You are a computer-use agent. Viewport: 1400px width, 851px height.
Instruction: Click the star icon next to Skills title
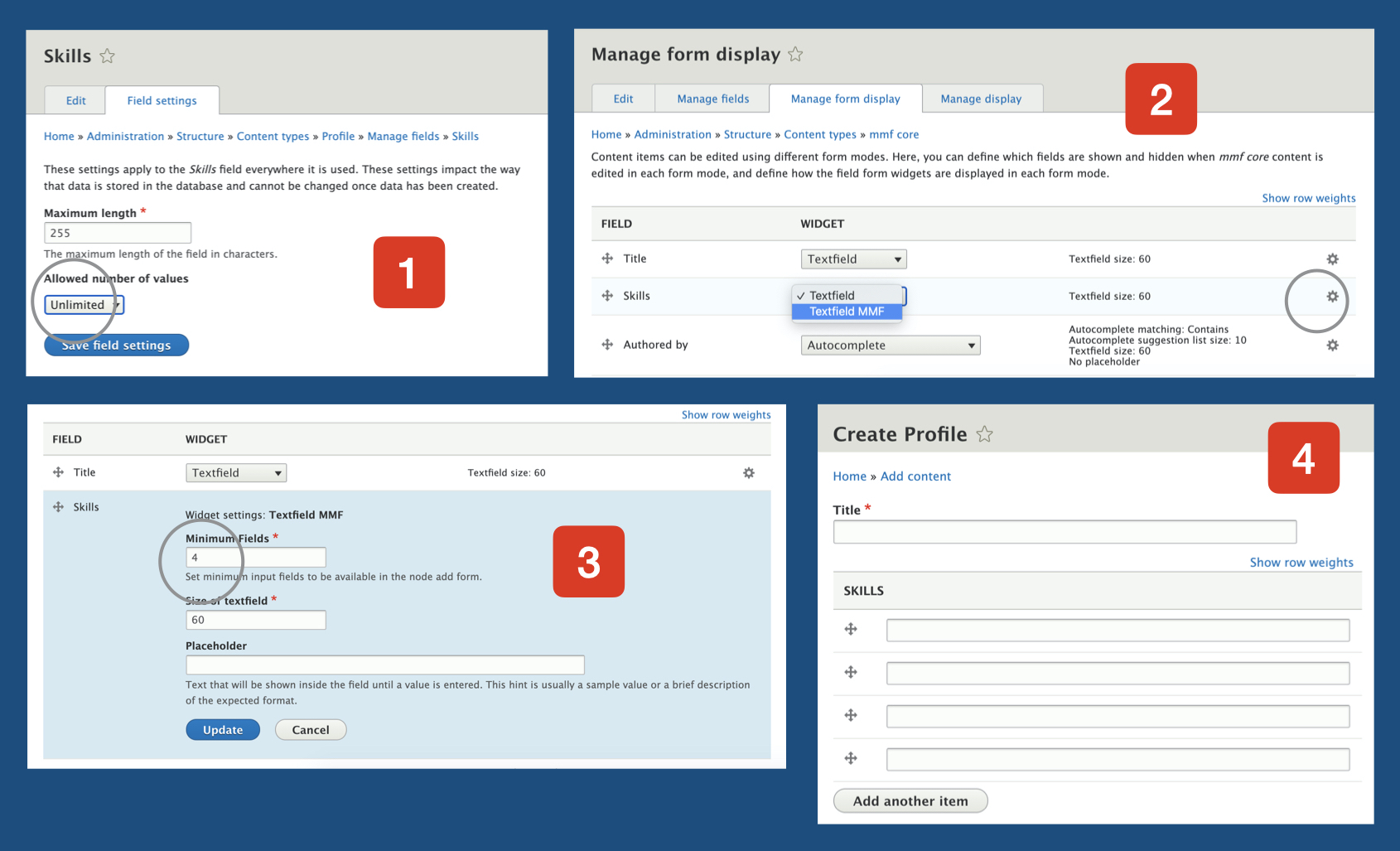107,56
